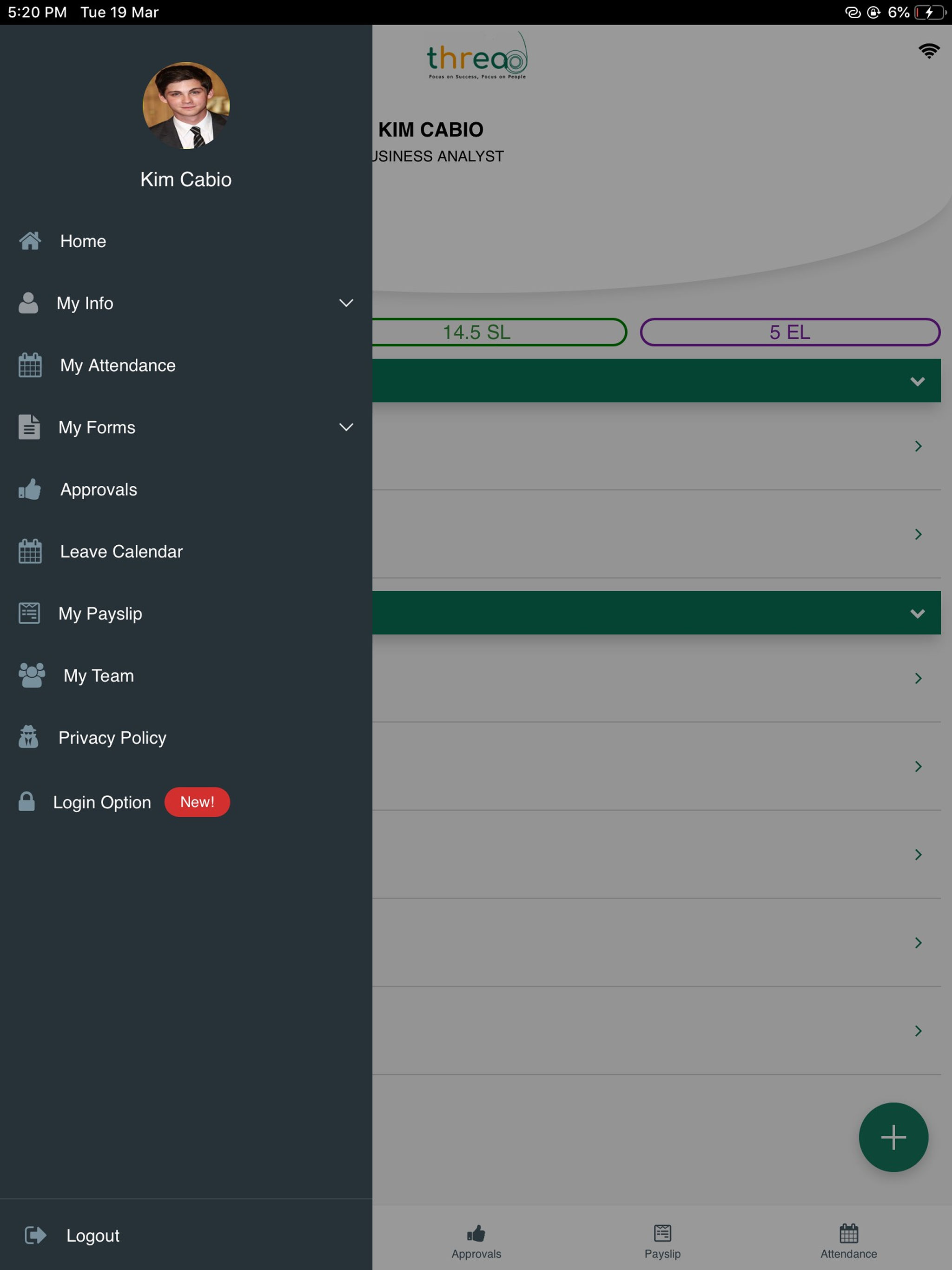Click the red New! badge
The width and height of the screenshot is (952, 1270).
coord(197,801)
